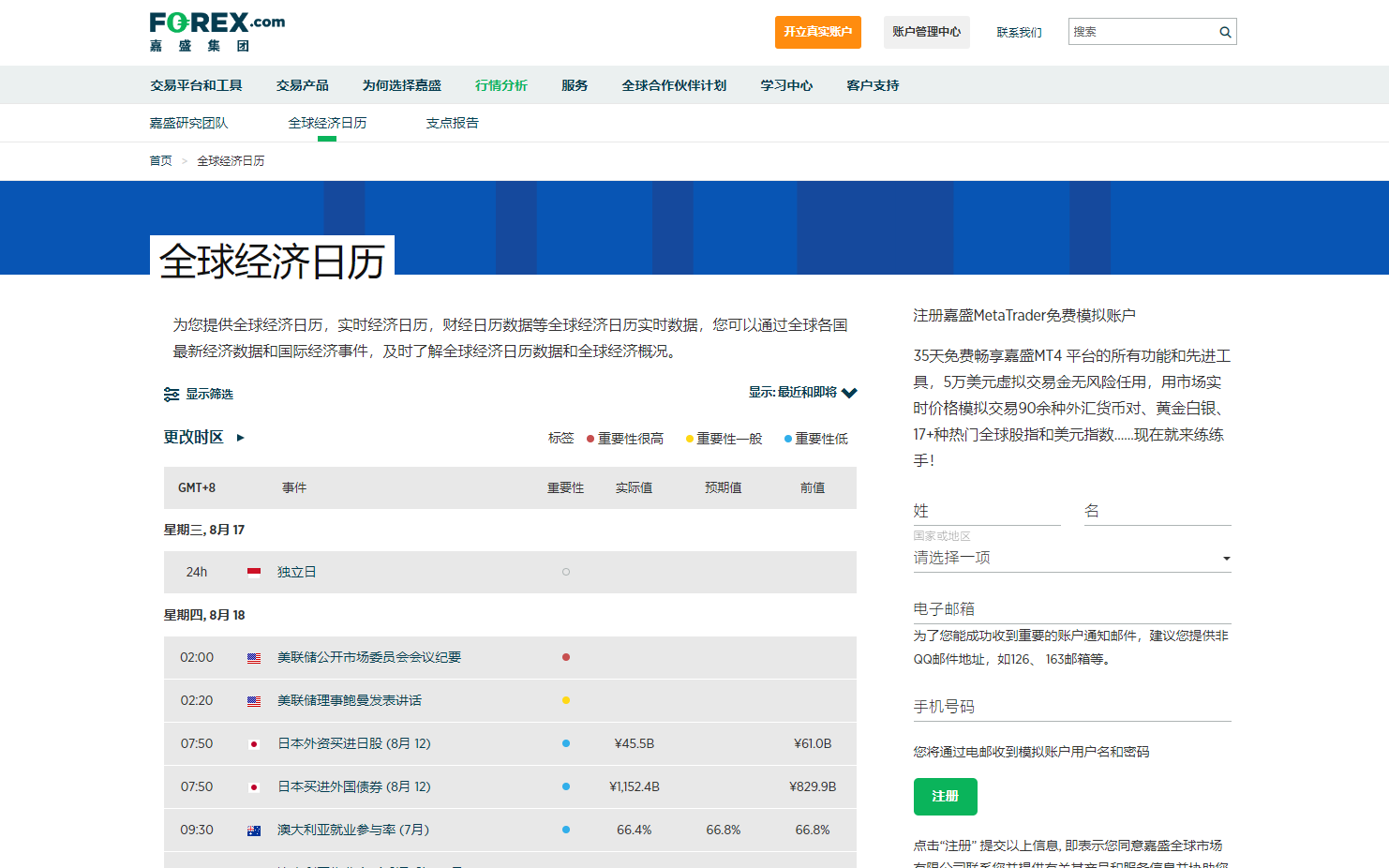This screenshot has width=1389, height=868.
Task: Click the Australia flag in 09:30 row
Action: pos(254,831)
